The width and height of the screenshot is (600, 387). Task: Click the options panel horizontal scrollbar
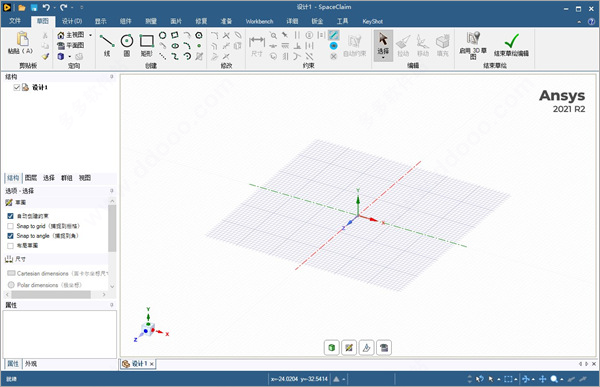(55, 294)
